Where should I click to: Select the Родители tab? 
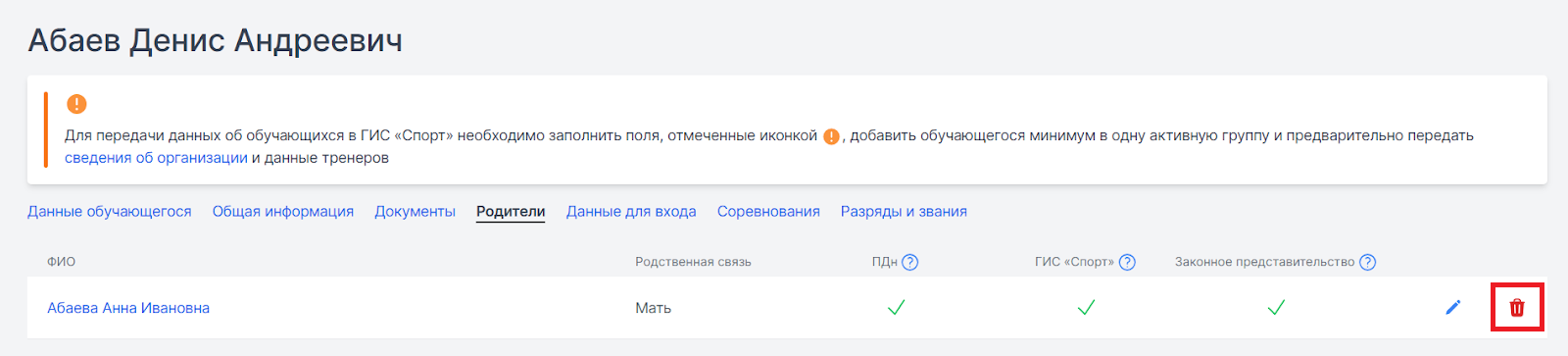pyautogui.click(x=511, y=212)
